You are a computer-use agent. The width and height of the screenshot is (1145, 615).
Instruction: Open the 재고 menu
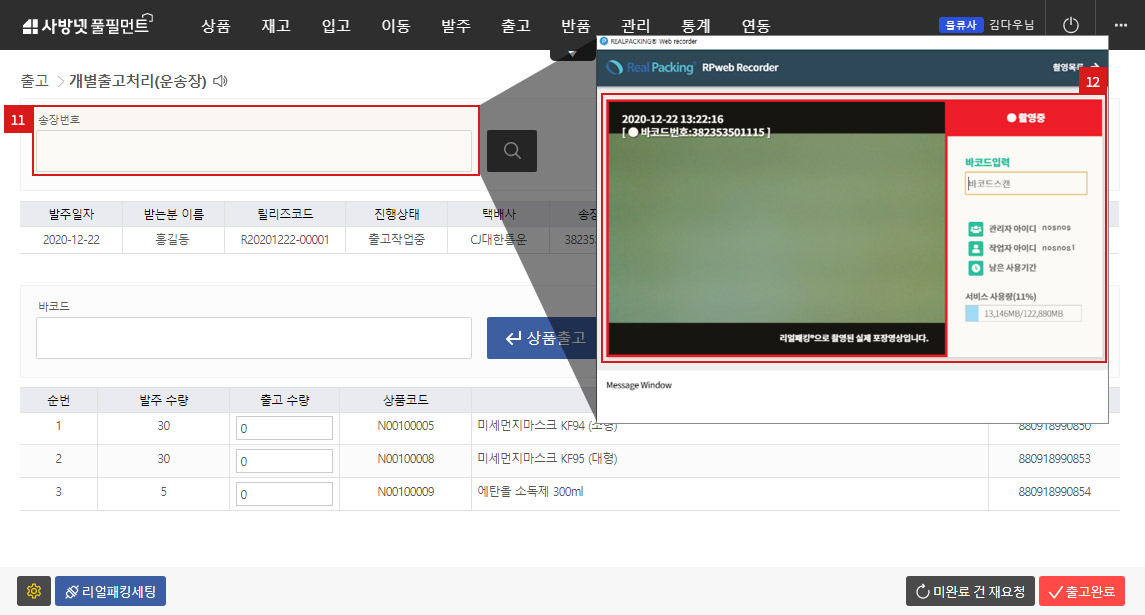[276, 26]
